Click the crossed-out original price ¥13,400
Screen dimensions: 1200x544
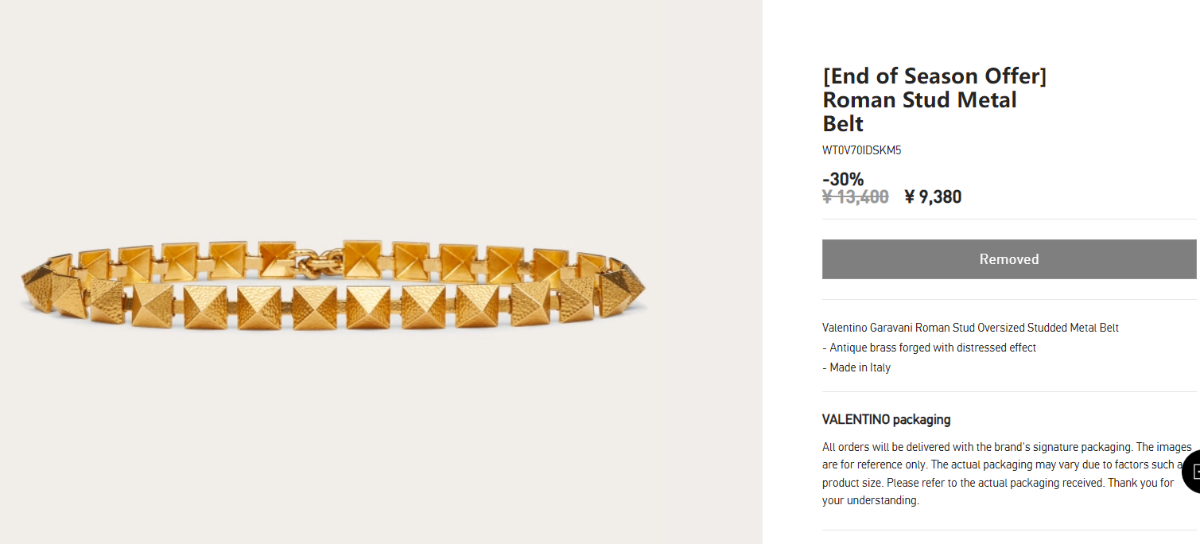[x=855, y=197]
